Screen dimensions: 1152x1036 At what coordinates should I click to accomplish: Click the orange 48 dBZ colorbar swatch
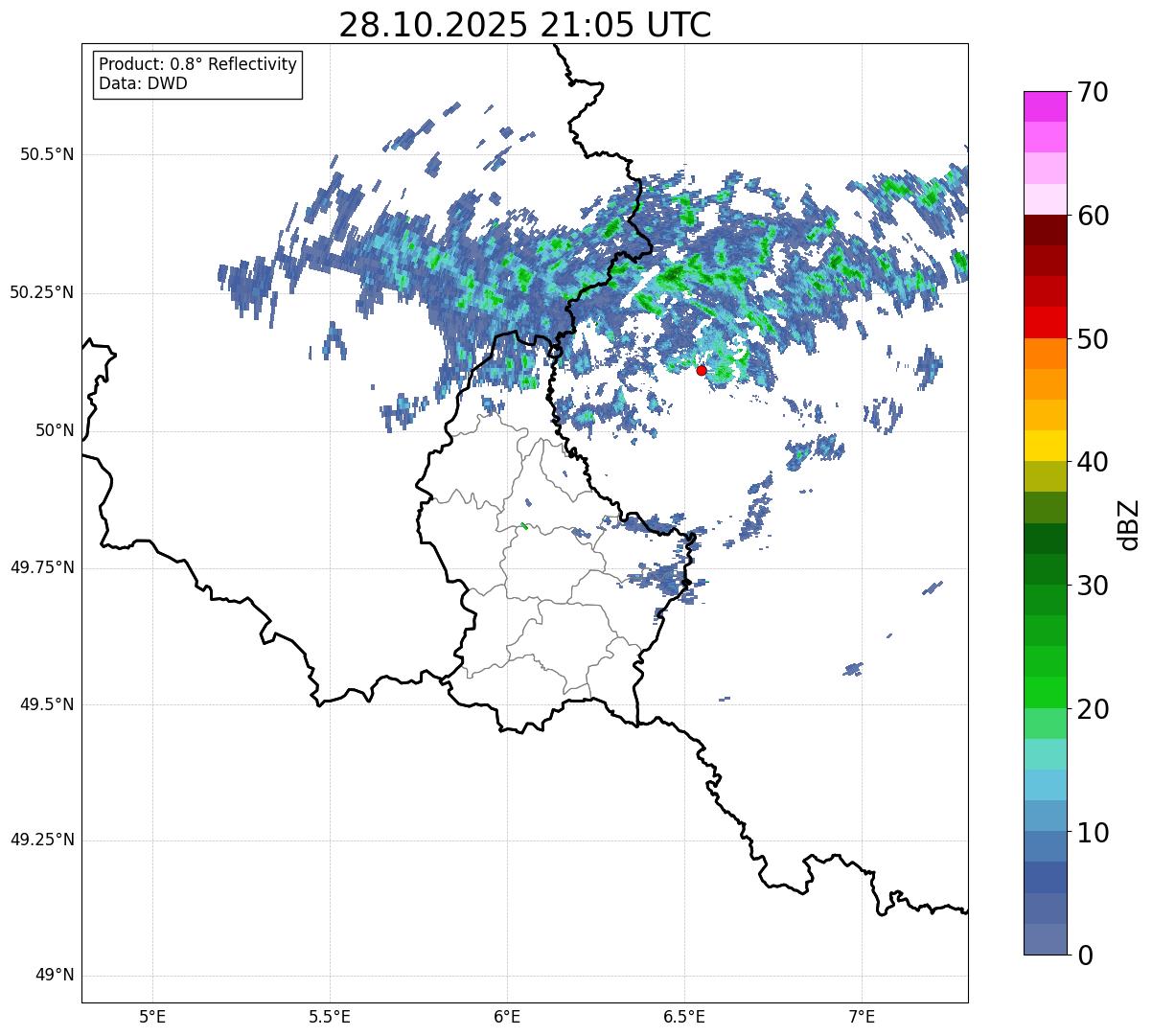(1045, 354)
